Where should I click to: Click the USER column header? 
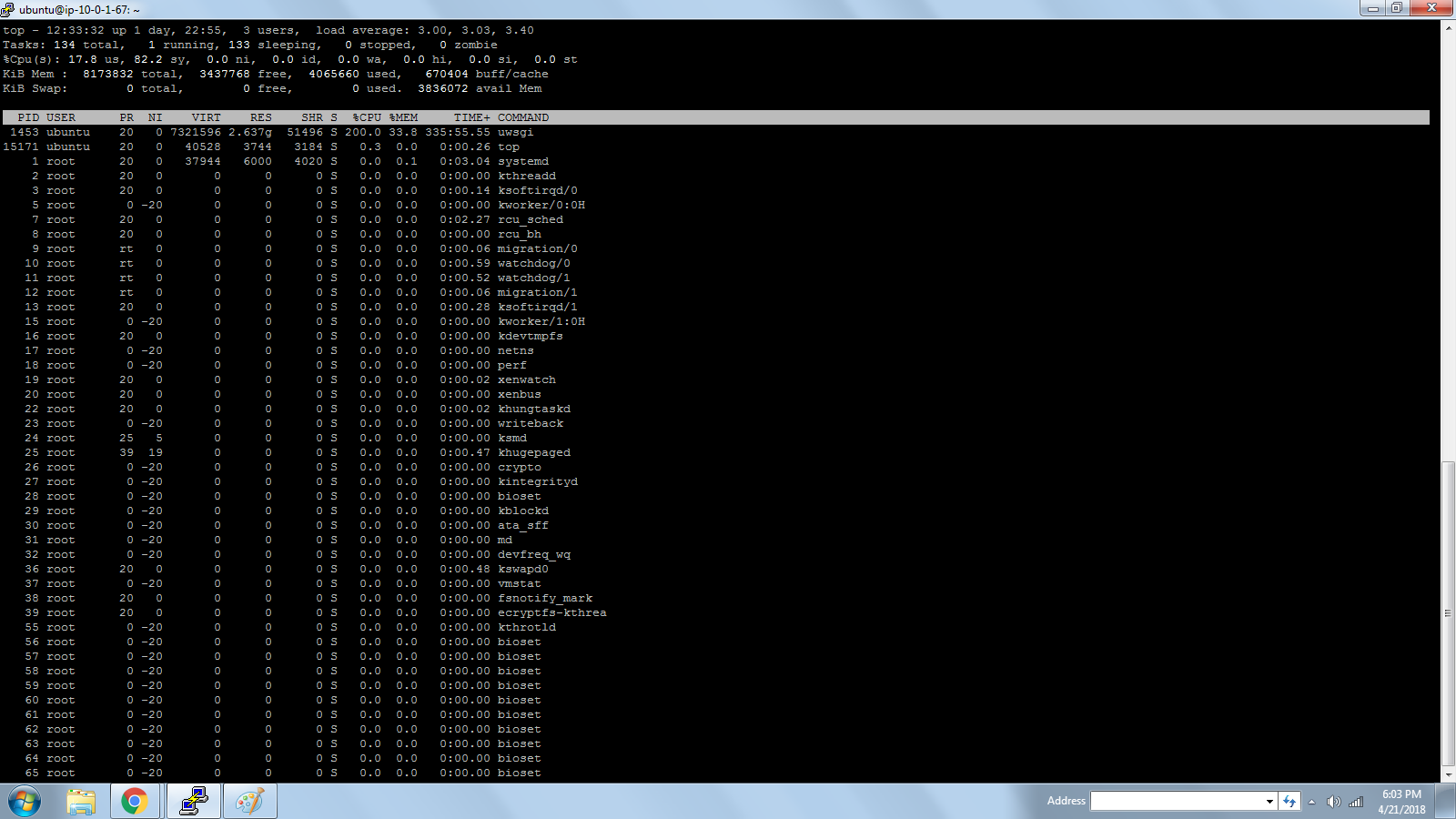point(61,117)
